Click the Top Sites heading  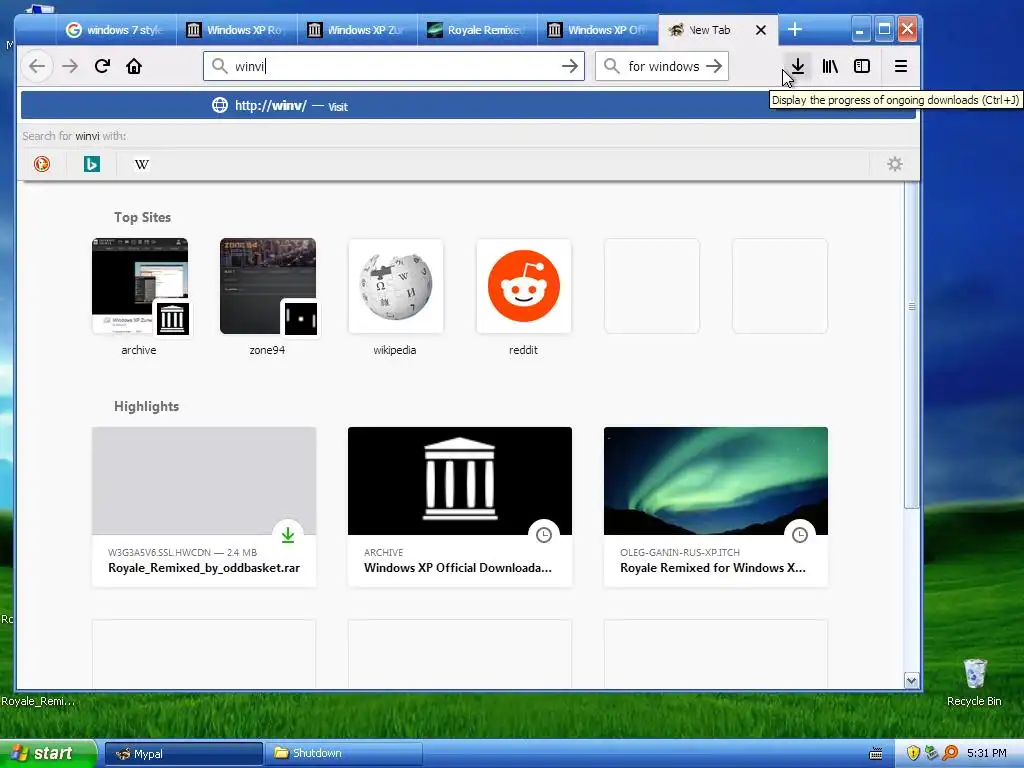point(142,217)
